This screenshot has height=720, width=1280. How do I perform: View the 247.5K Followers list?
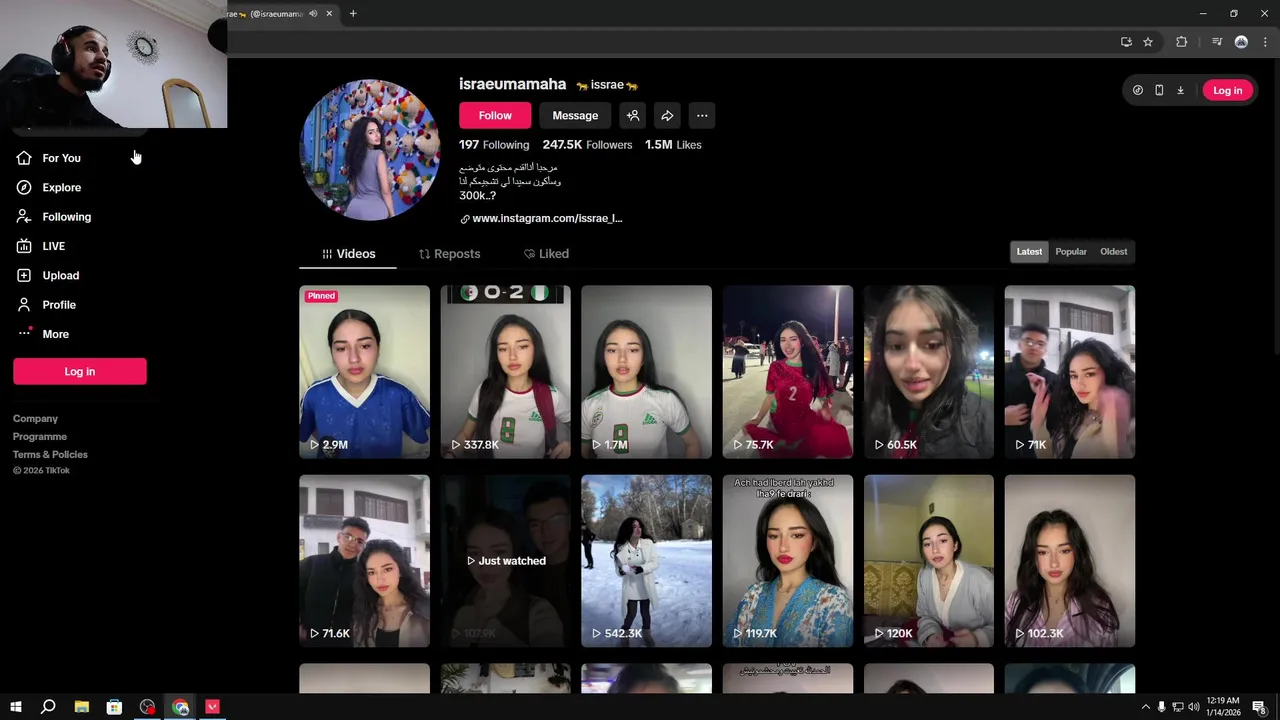pyautogui.click(x=587, y=145)
